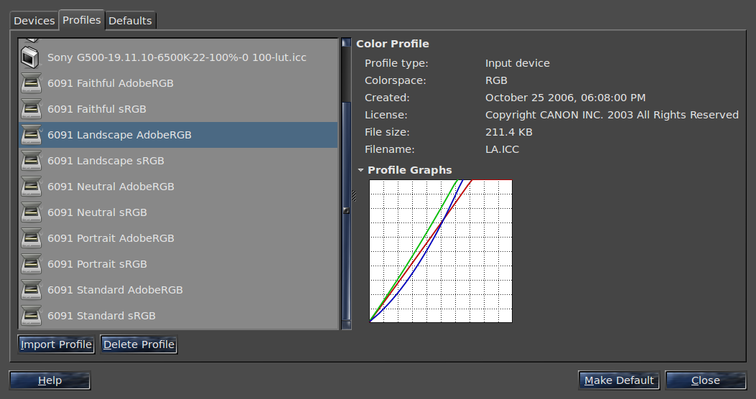
Task: Click scanner icon beside 6091 Neutral AdobeRGB
Action: click(31, 187)
